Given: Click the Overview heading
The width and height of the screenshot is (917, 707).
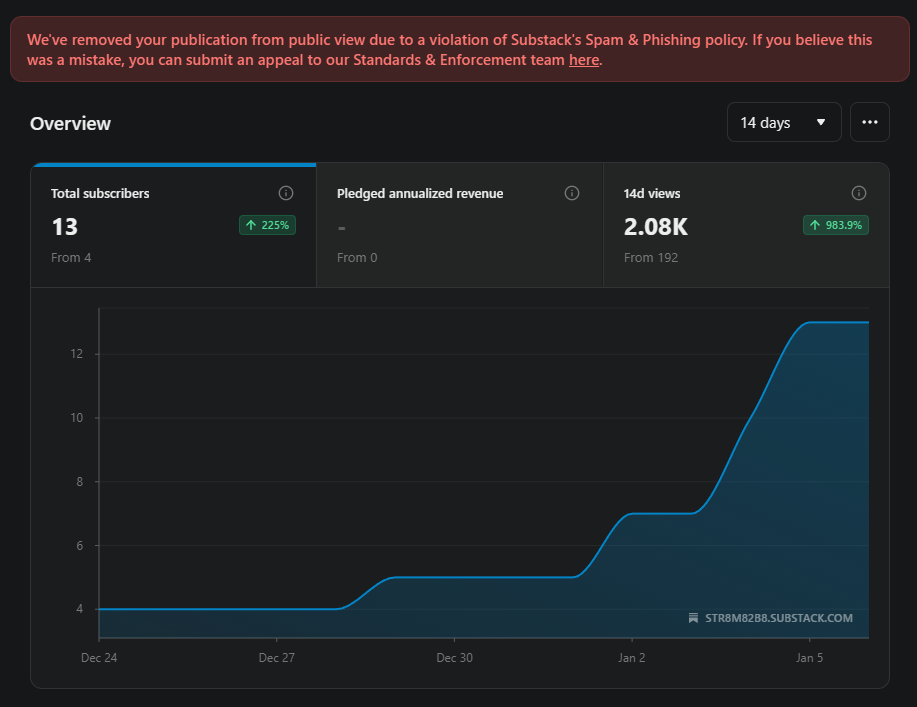Looking at the screenshot, I should tap(70, 123).
